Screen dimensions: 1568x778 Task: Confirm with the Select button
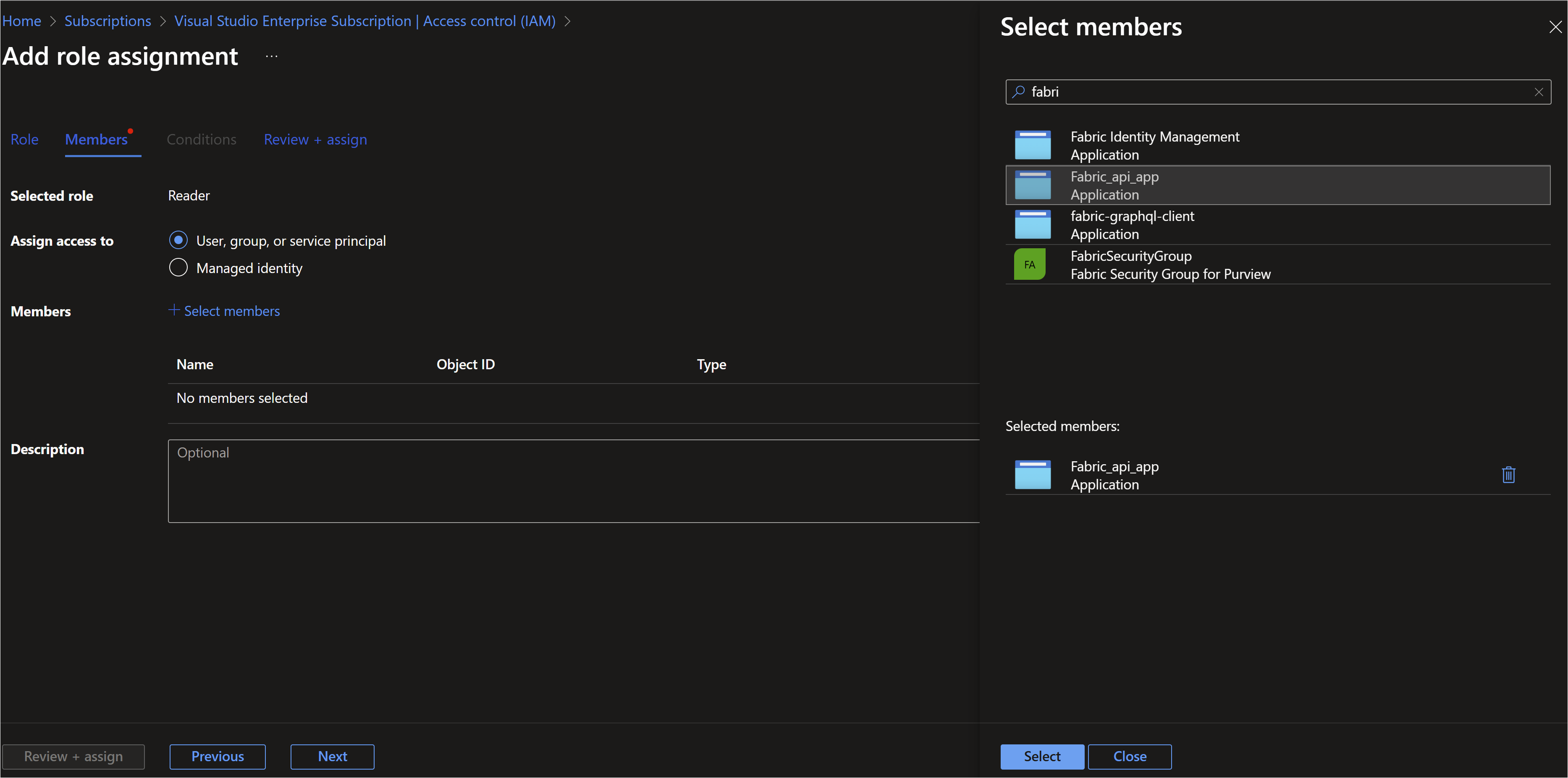(1042, 757)
